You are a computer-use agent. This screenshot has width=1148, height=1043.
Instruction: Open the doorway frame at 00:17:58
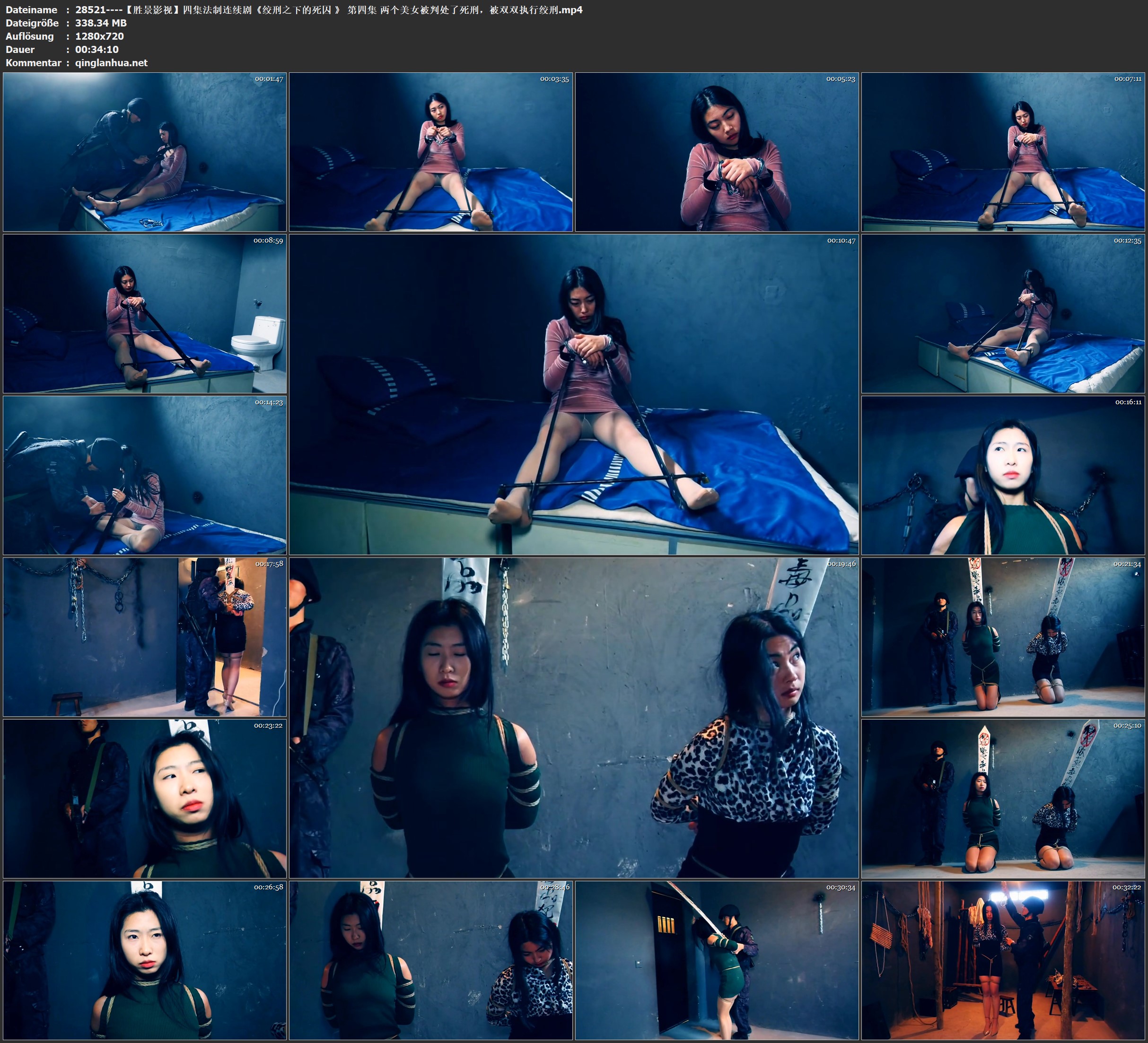tap(145, 636)
